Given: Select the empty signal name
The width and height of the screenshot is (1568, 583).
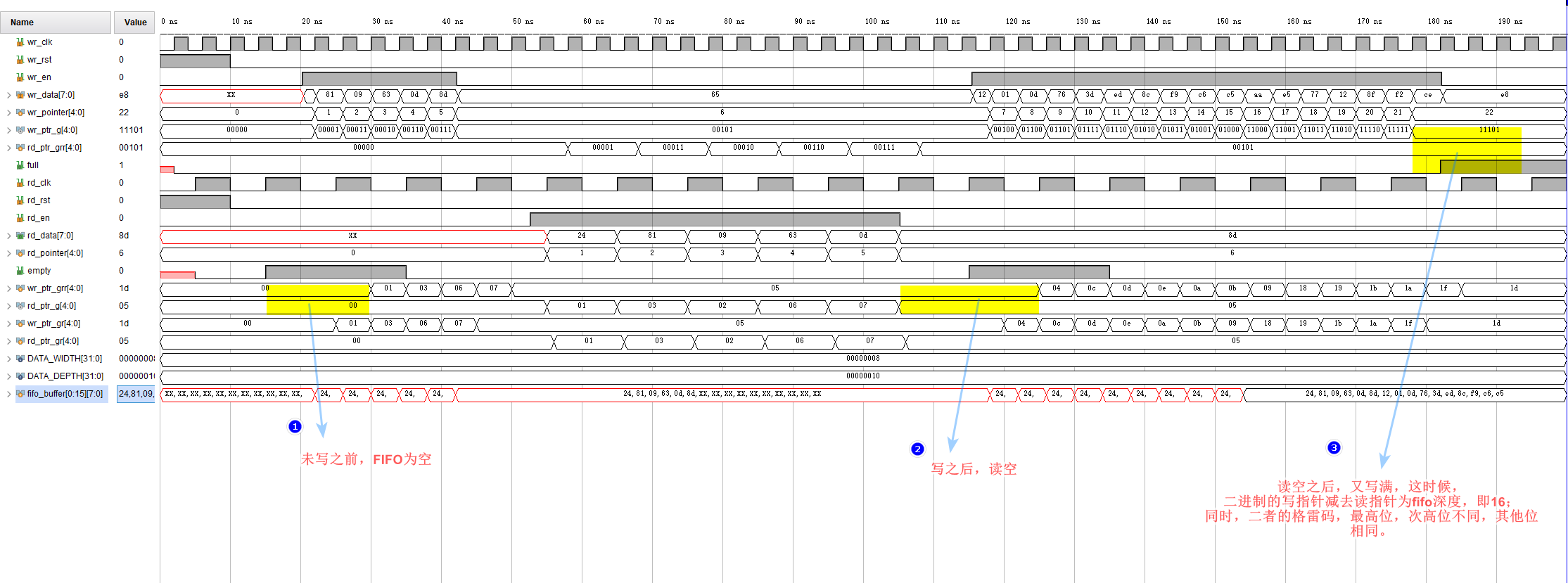Looking at the screenshot, I should click(39, 271).
